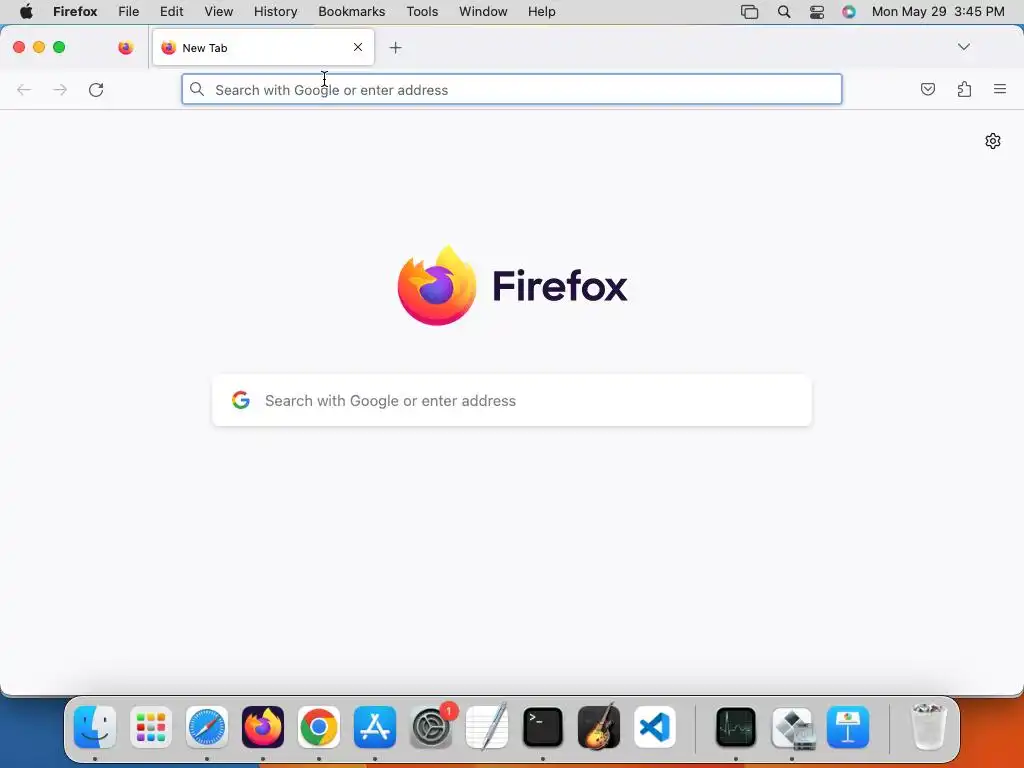Open Terminal from the Dock
This screenshot has width=1024, height=768.
pos(543,727)
